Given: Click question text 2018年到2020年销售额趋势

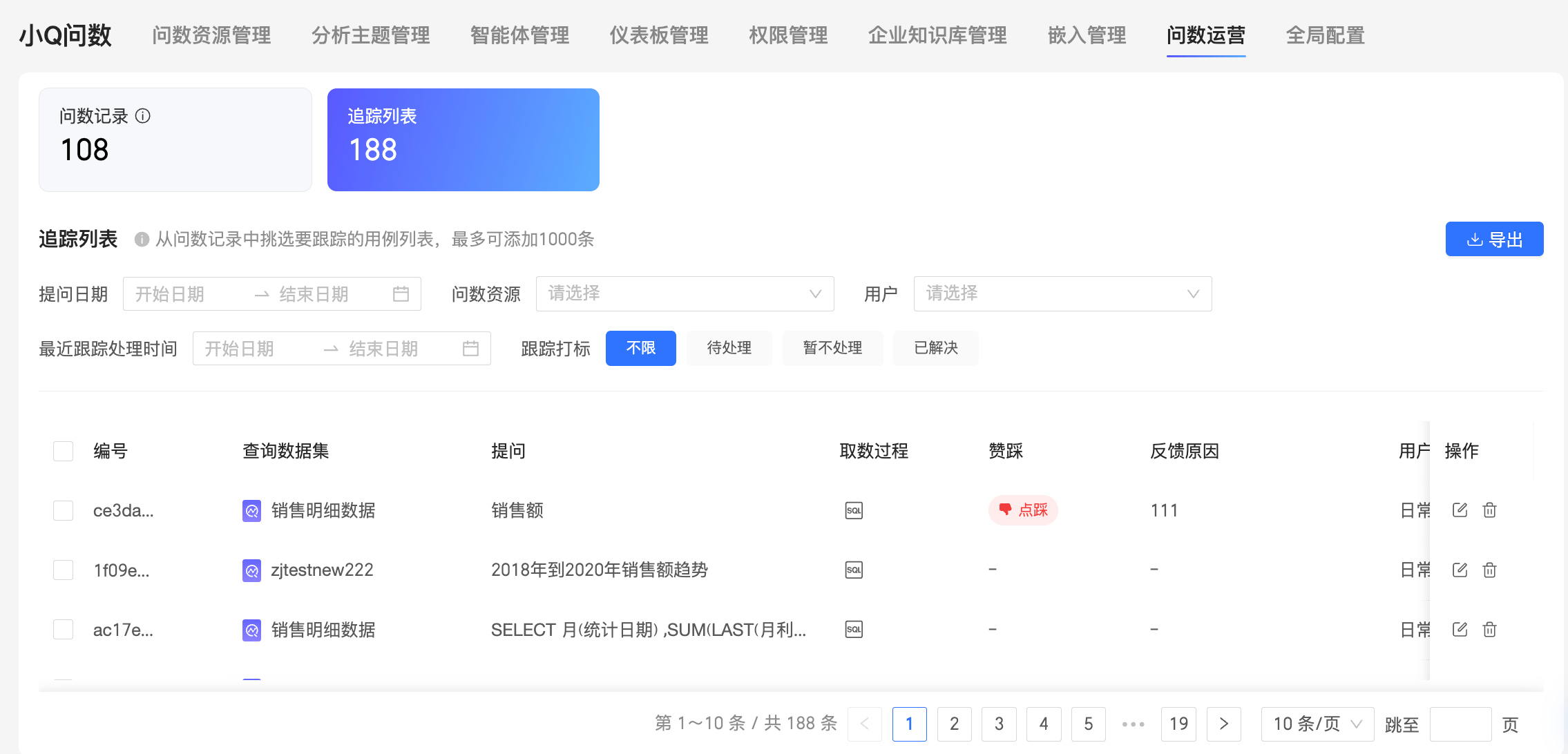Looking at the screenshot, I should tap(600, 570).
